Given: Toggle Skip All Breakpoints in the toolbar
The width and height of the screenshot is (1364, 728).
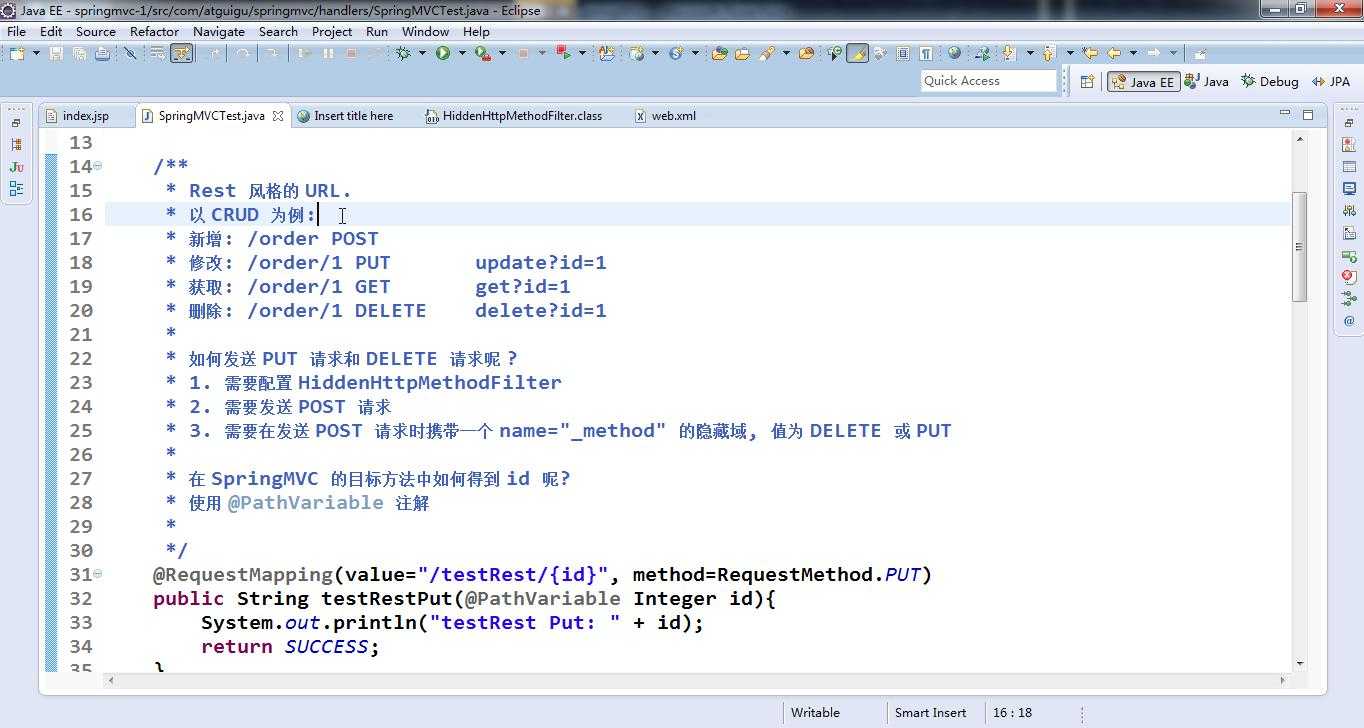Looking at the screenshot, I should (130, 53).
